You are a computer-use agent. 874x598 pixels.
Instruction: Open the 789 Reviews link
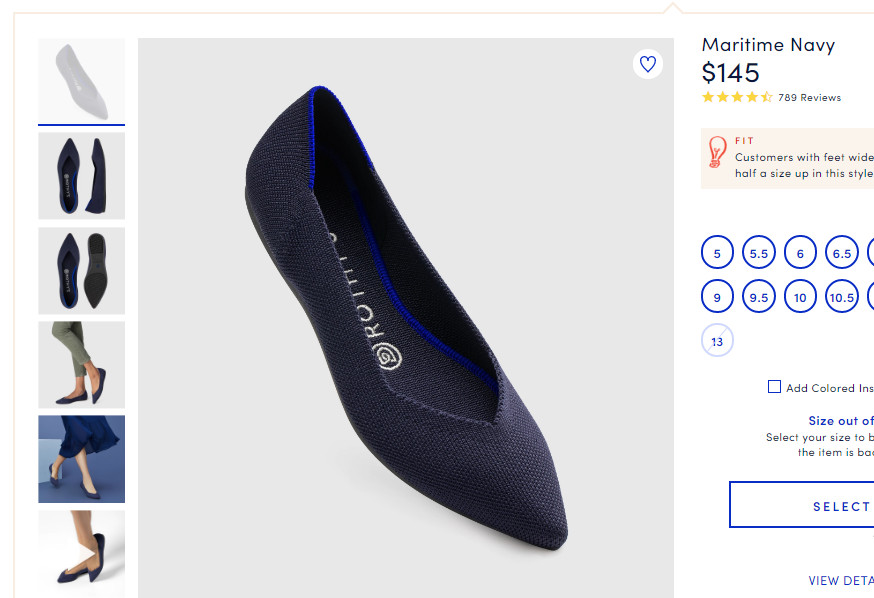click(x=809, y=98)
